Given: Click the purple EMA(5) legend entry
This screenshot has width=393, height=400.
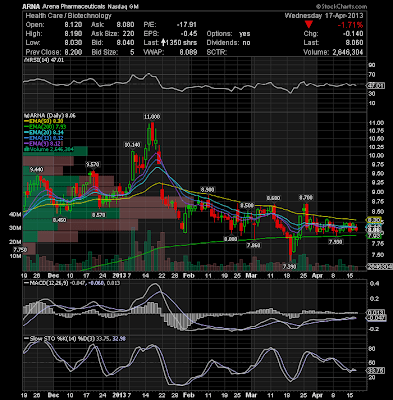Looking at the screenshot, I should pos(42,144).
